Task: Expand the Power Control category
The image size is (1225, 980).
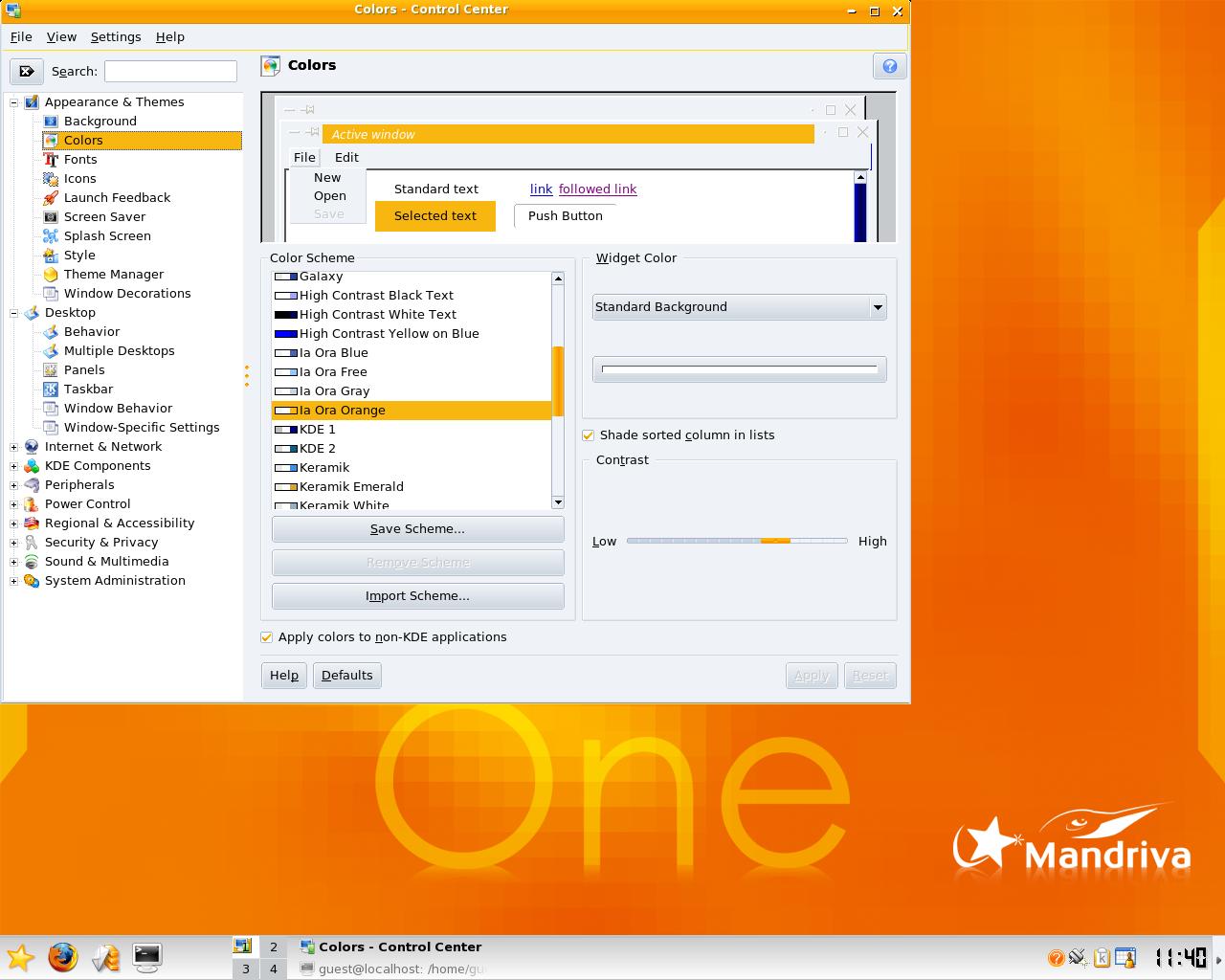Action: (14, 504)
